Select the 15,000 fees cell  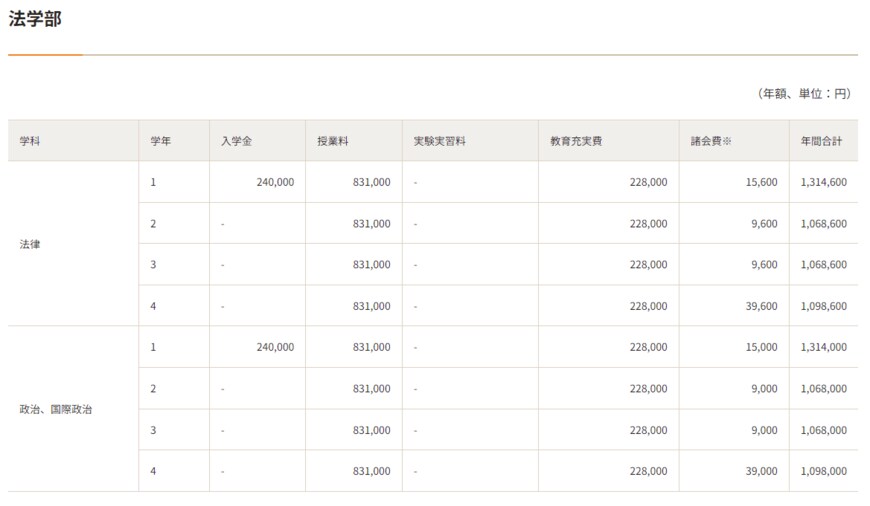pos(761,347)
